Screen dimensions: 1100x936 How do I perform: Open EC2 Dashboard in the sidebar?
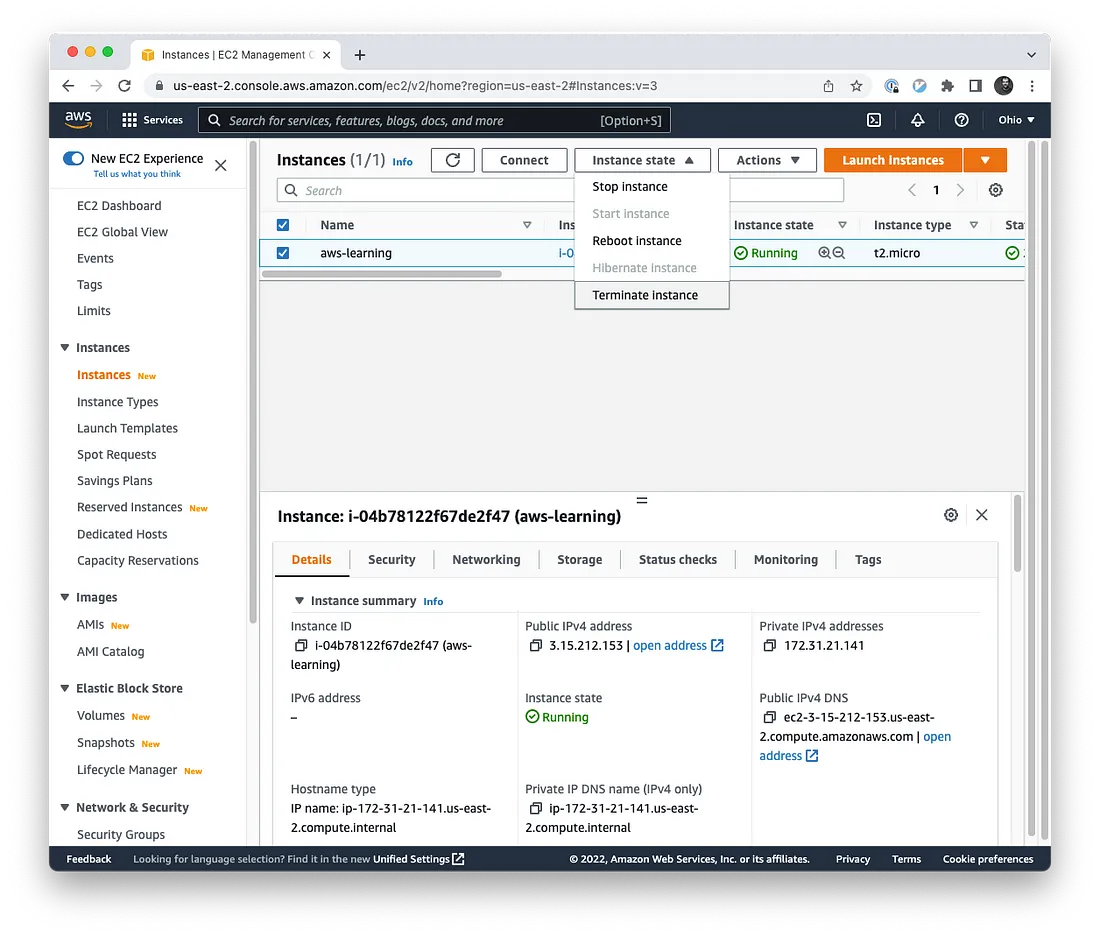[119, 206]
